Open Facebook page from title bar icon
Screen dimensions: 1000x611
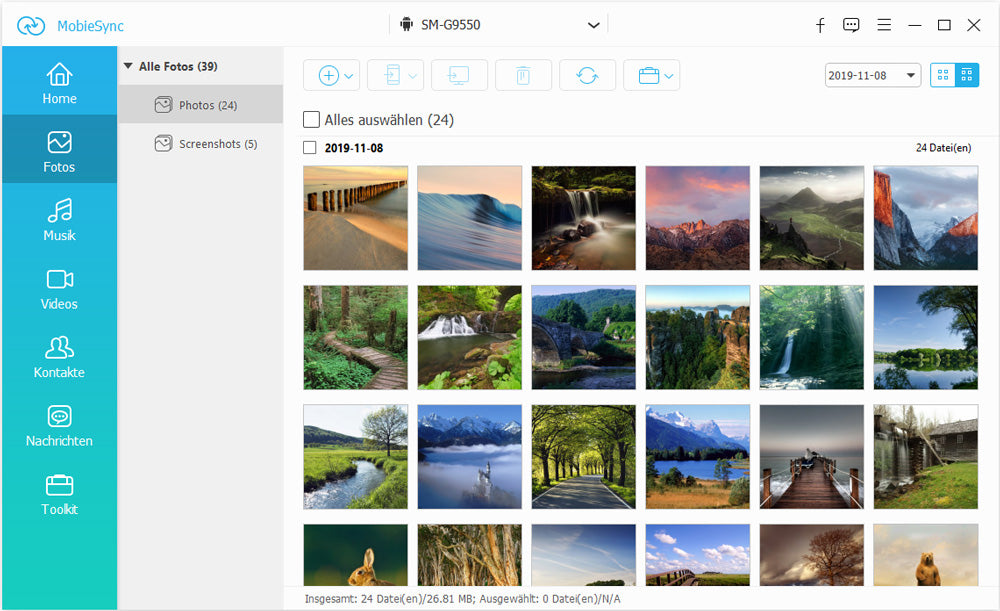point(820,25)
